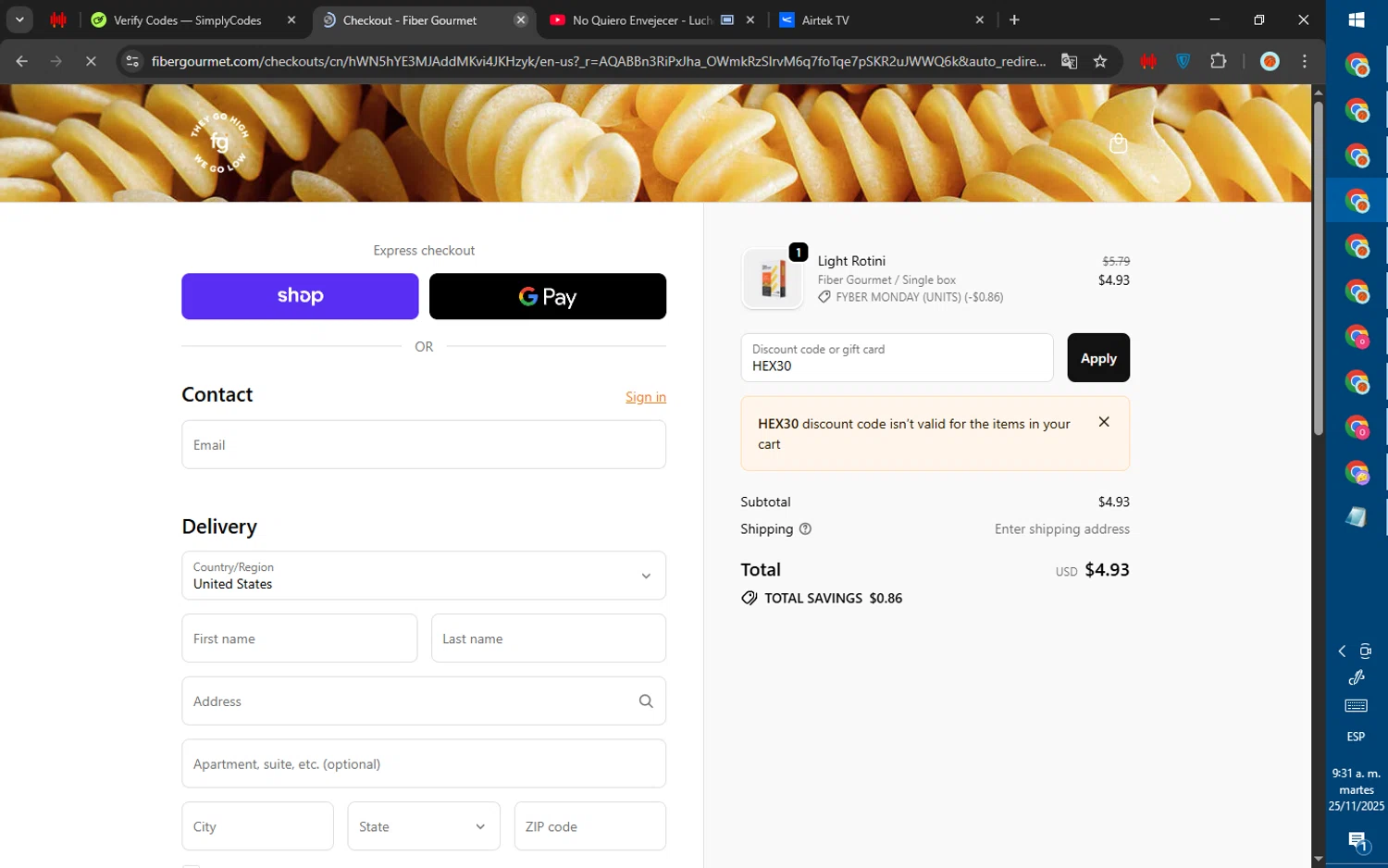Click the Fiber Gourmet fg logo

click(219, 142)
